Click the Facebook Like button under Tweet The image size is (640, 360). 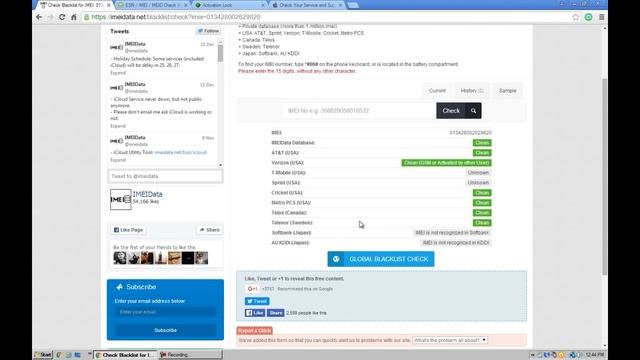pyautogui.click(x=255, y=313)
